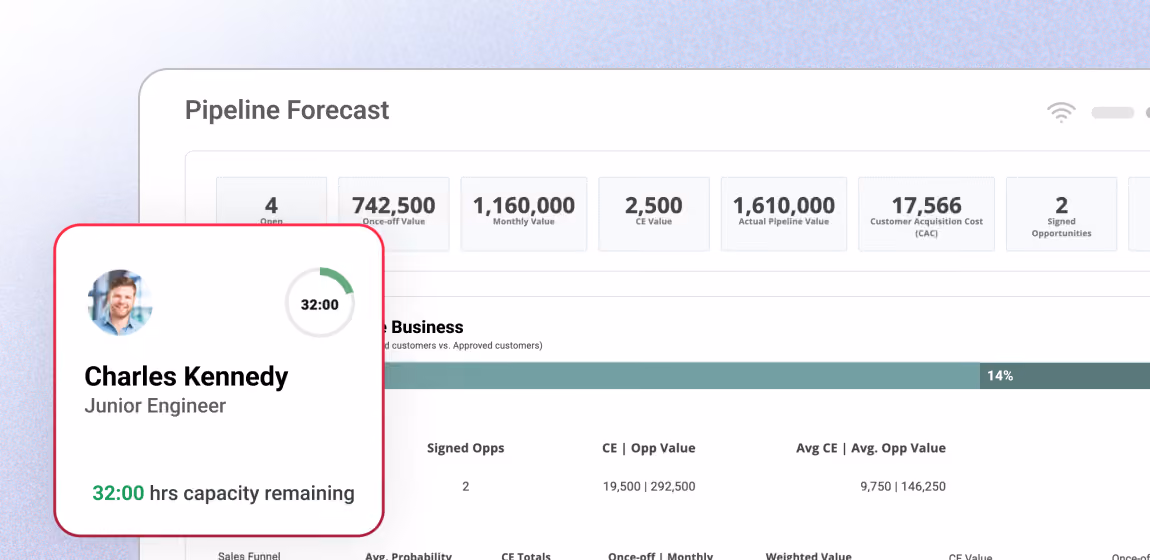
Task: Click the Pipeline Forecast title
Action: (x=287, y=110)
